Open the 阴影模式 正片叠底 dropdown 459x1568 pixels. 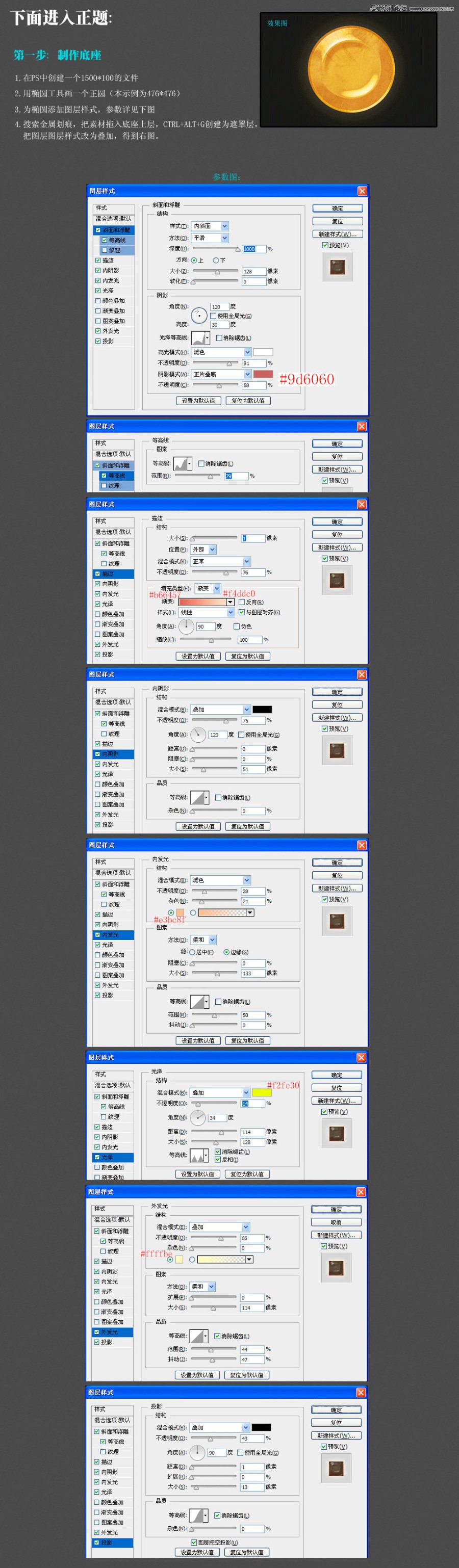[221, 374]
